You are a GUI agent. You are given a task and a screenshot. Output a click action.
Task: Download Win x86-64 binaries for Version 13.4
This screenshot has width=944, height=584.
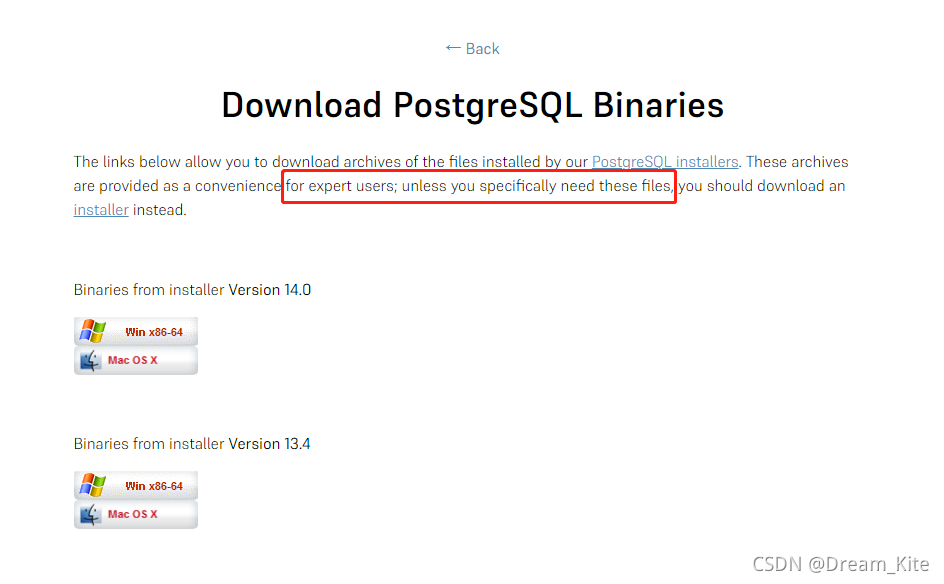click(x=136, y=485)
